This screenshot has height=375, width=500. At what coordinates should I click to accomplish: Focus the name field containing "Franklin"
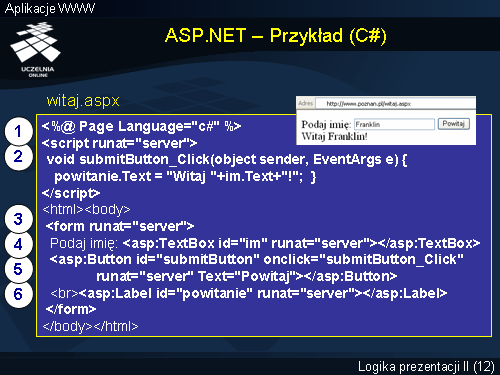pyautogui.click(x=394, y=124)
